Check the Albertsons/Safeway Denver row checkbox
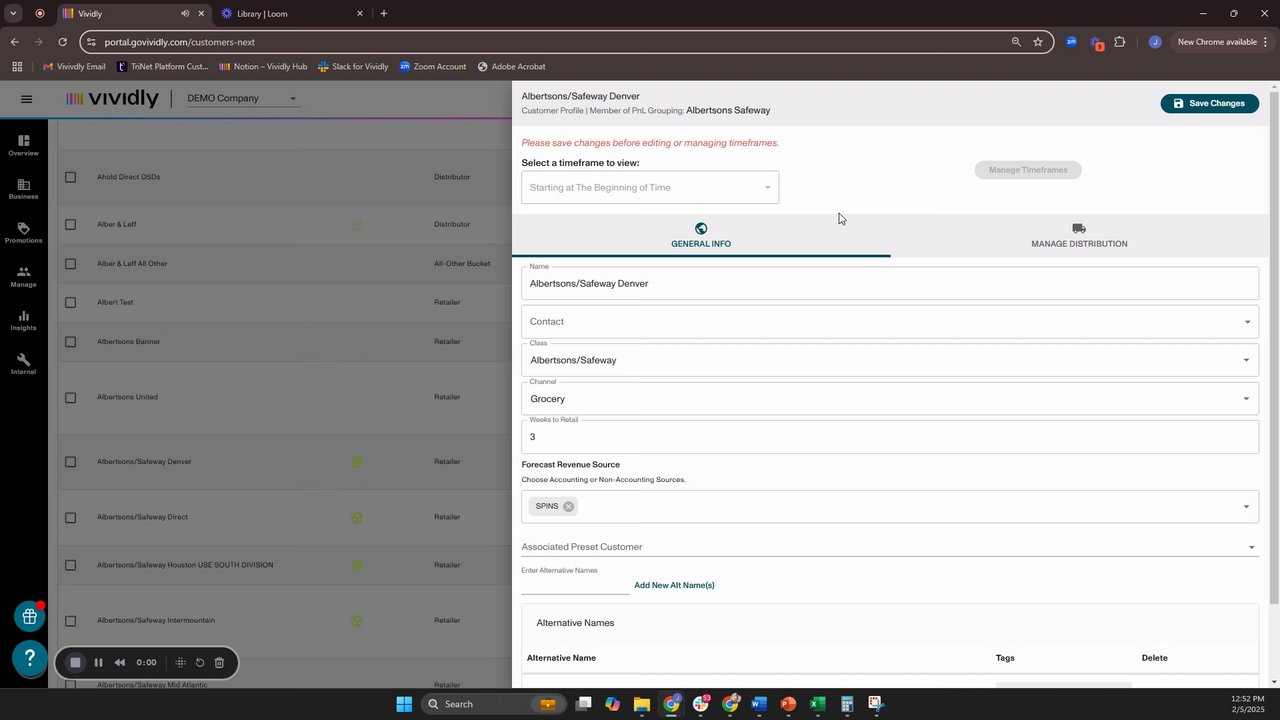Screen dimensions: 1280x720 (70, 462)
